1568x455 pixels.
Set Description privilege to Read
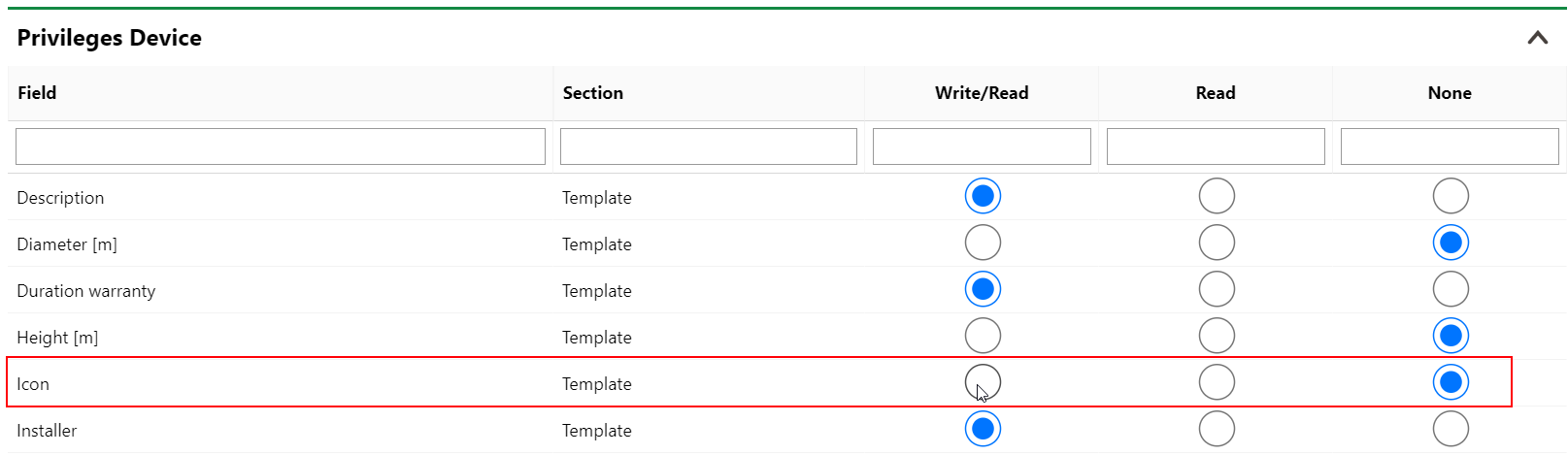(1217, 196)
